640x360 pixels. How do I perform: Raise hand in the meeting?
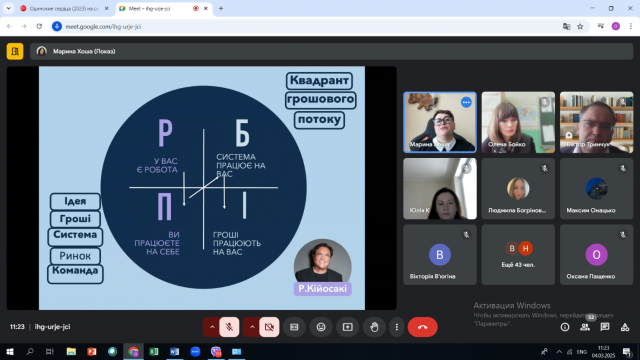pos(374,327)
